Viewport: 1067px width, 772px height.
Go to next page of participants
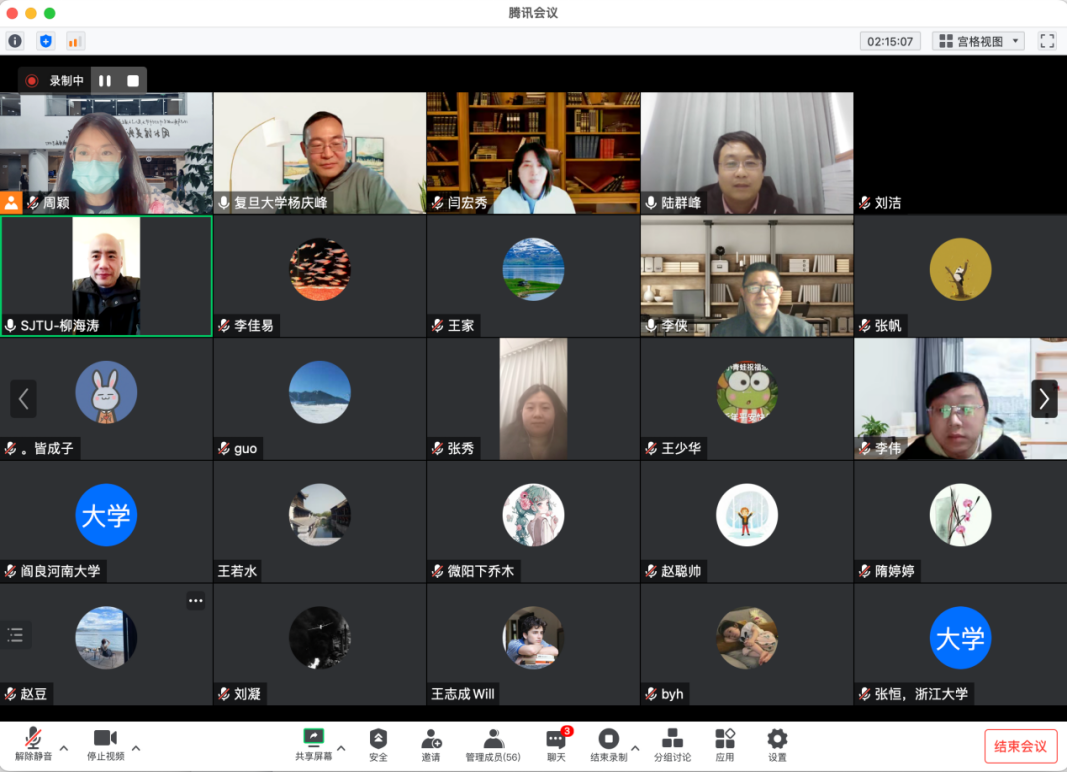tap(1044, 399)
